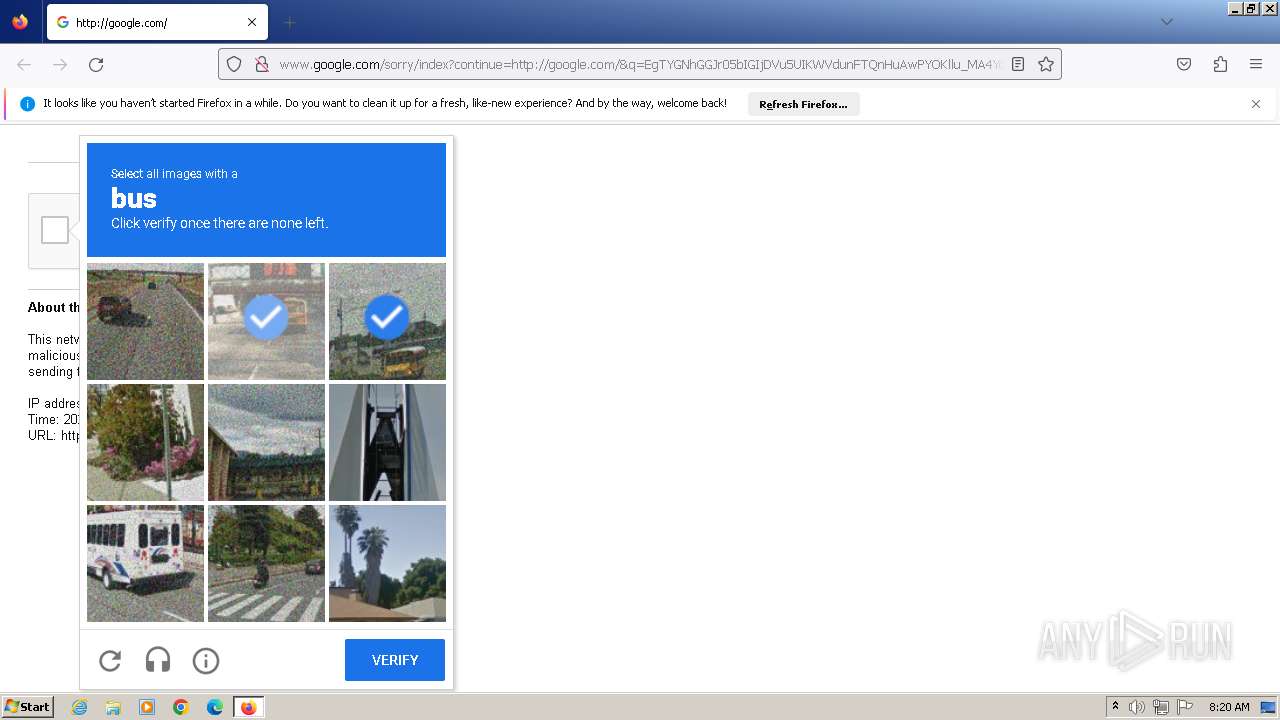
Task: Go forward one page
Action: (60, 64)
